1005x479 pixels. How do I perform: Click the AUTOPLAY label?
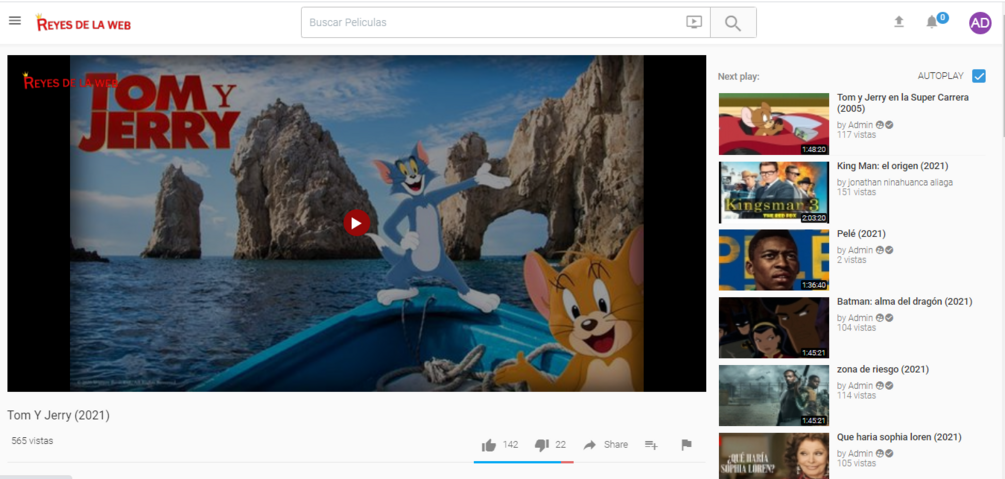(x=940, y=76)
